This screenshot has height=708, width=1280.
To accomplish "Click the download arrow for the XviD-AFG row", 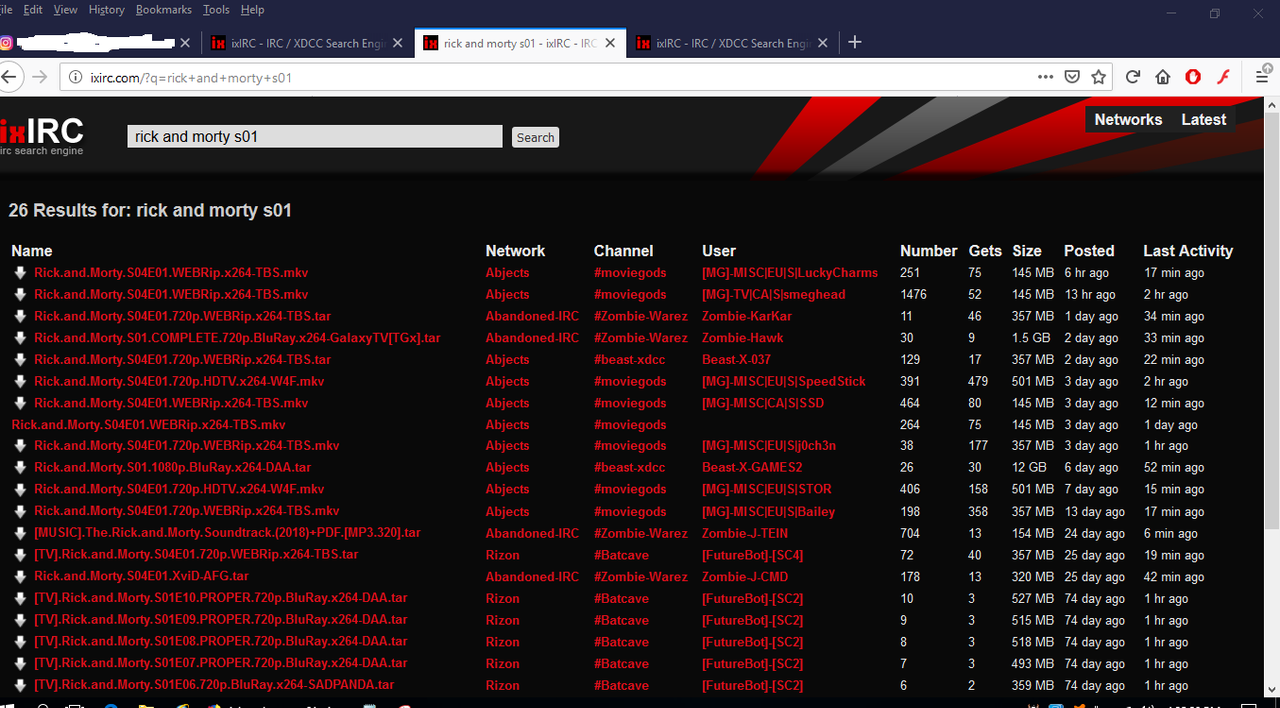I will [x=20, y=577].
